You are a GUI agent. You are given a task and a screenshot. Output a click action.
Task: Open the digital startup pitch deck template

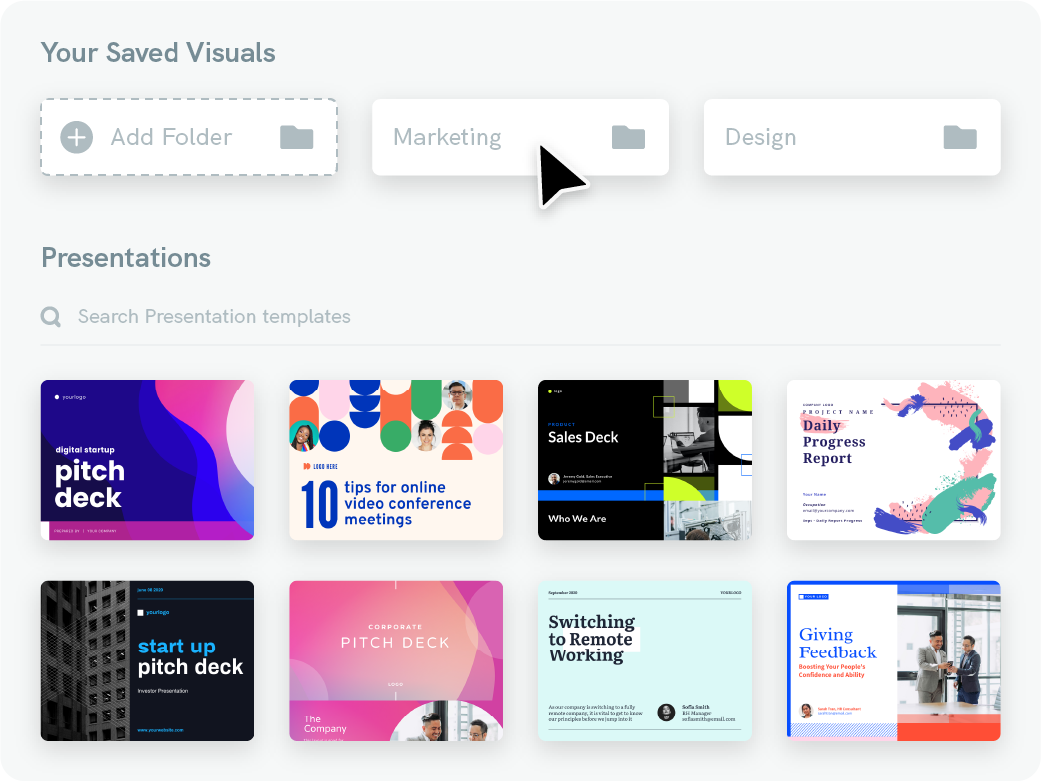pyautogui.click(x=147, y=460)
